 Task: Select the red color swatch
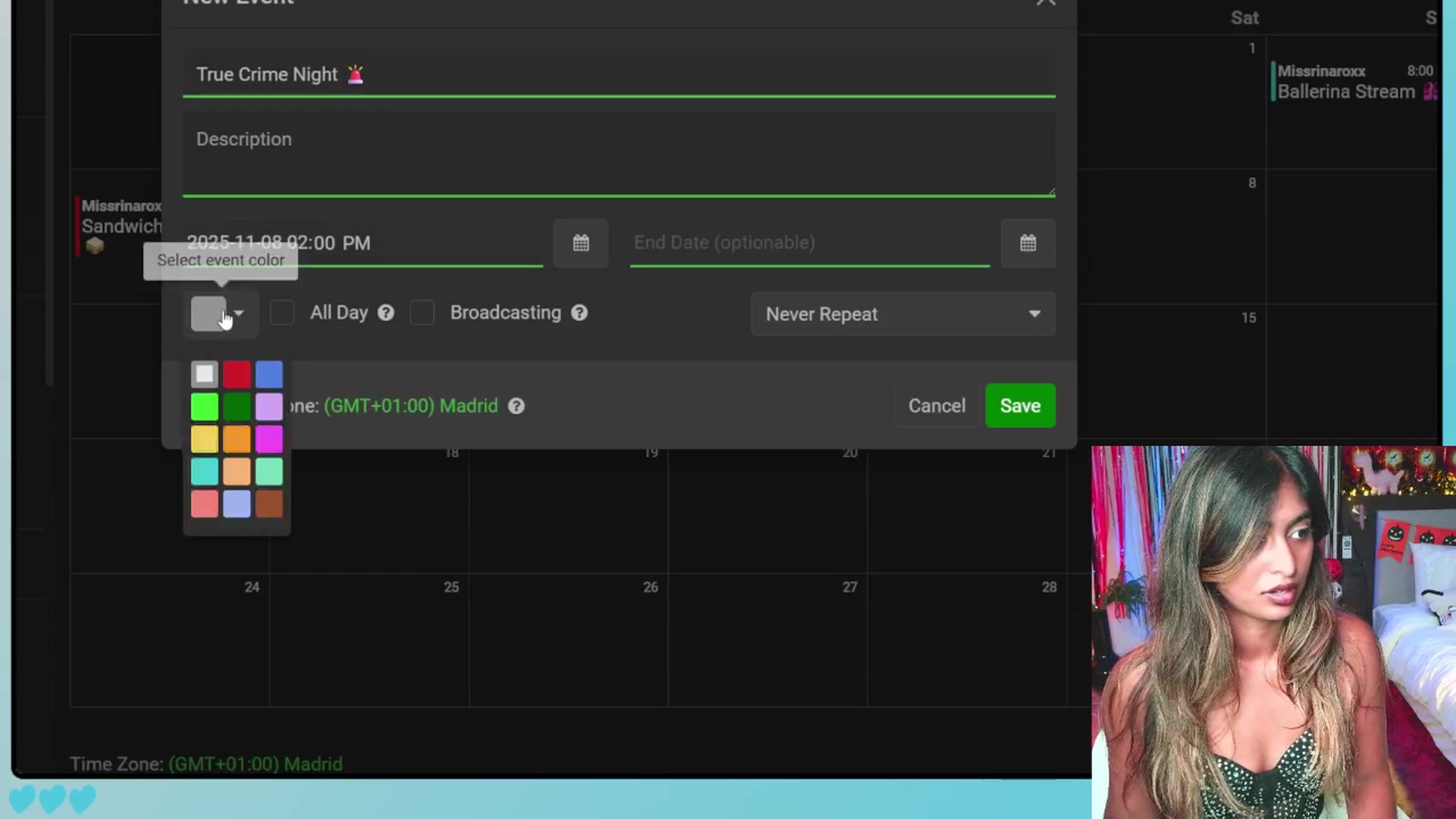pos(237,374)
